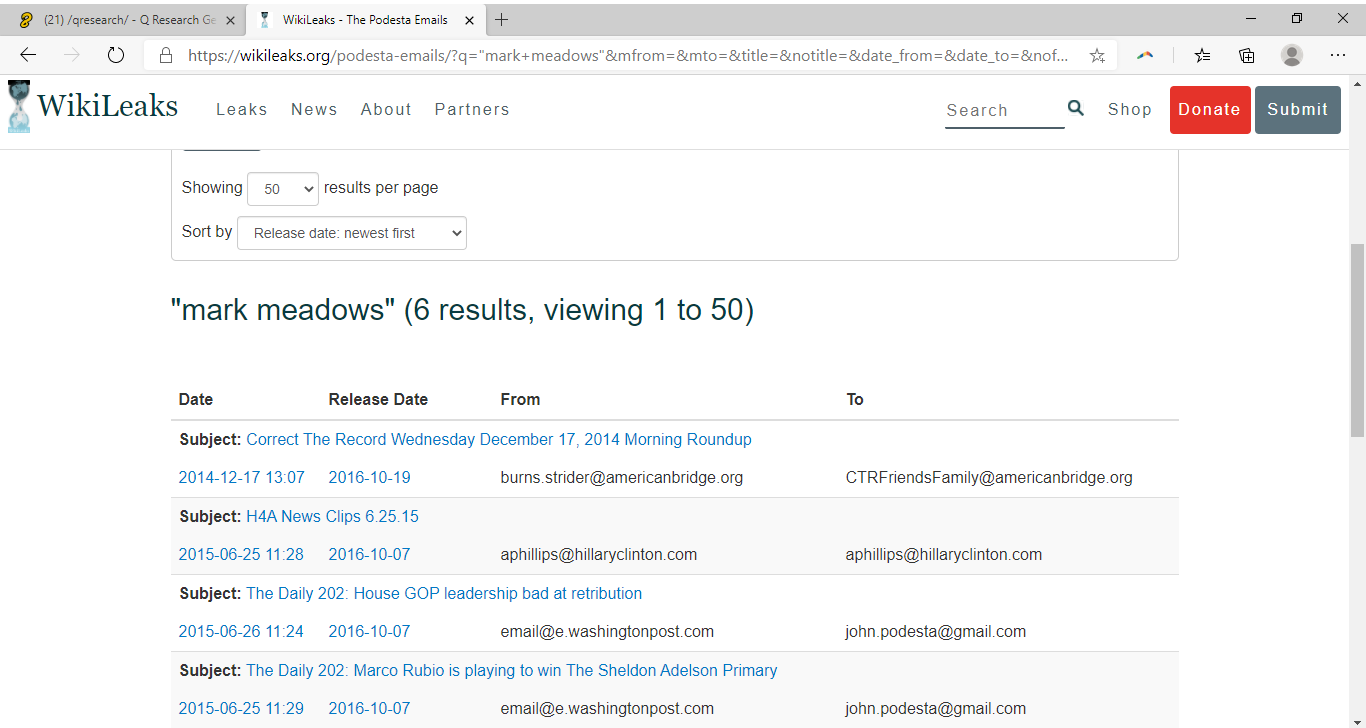Open the About menu item

[386, 110]
